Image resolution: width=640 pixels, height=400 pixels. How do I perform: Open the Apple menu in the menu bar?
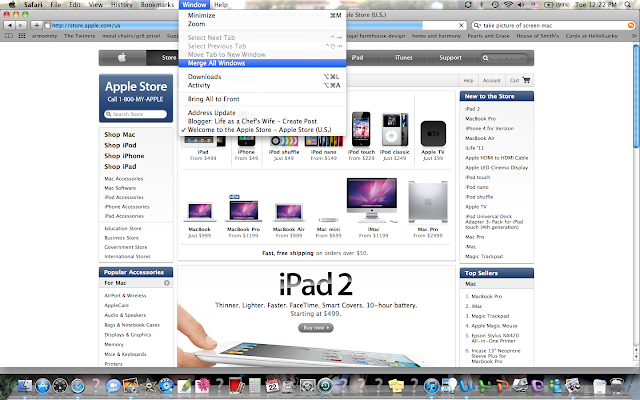pos(12,4)
